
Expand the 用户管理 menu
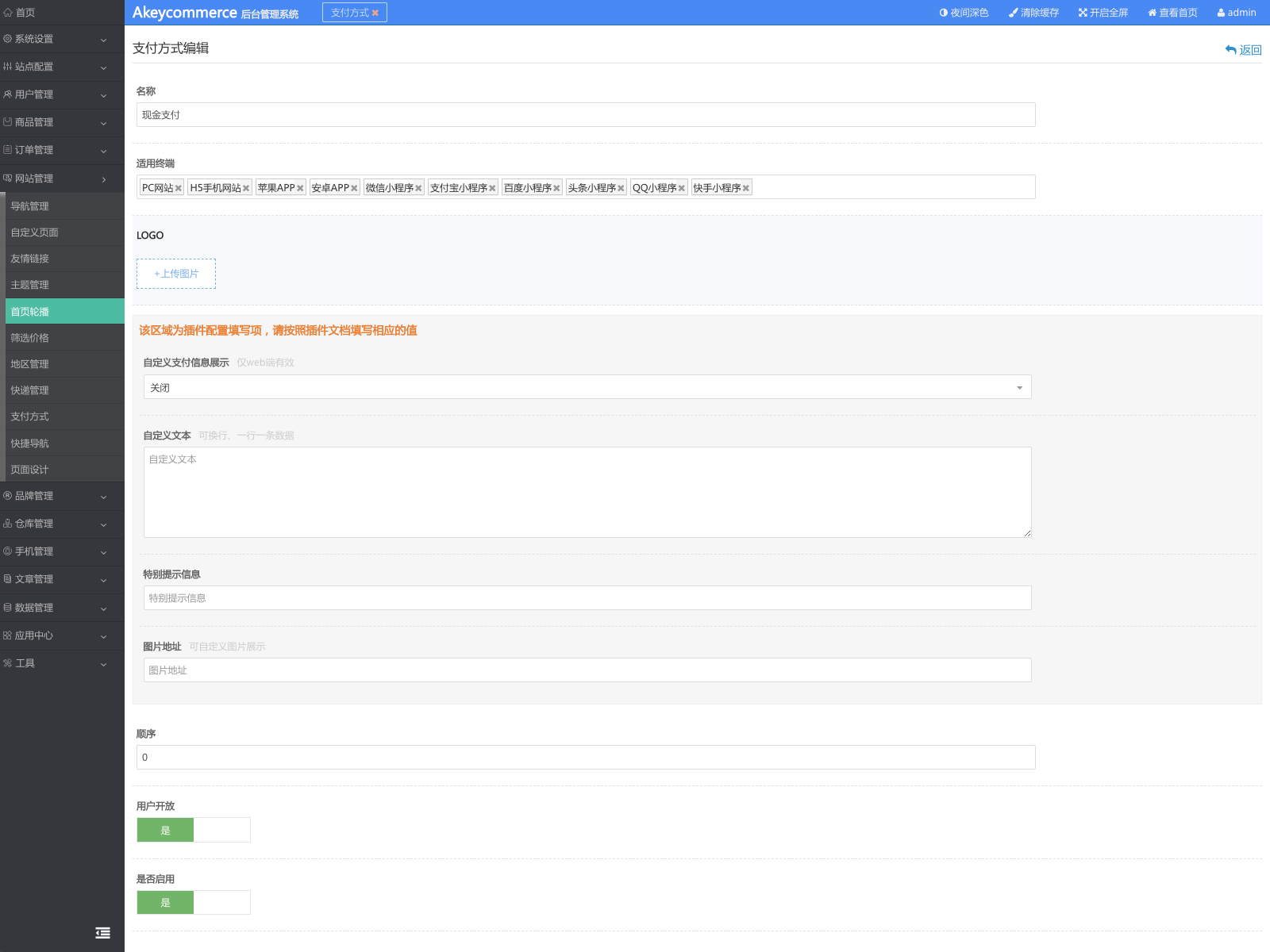103,95
